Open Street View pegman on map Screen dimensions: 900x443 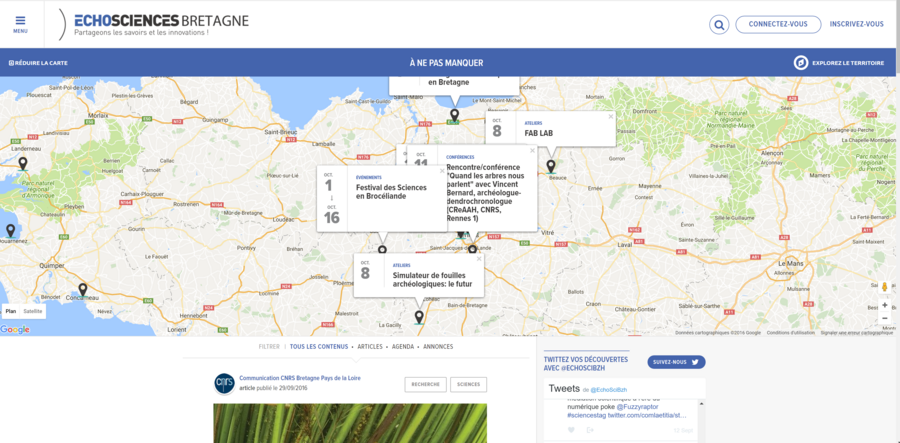[884, 288]
